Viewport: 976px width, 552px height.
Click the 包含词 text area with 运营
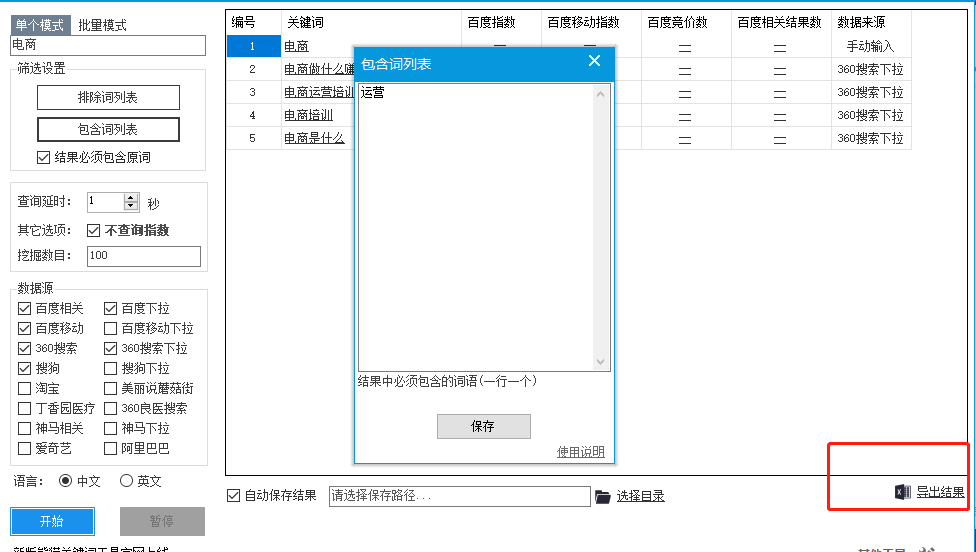coord(476,227)
